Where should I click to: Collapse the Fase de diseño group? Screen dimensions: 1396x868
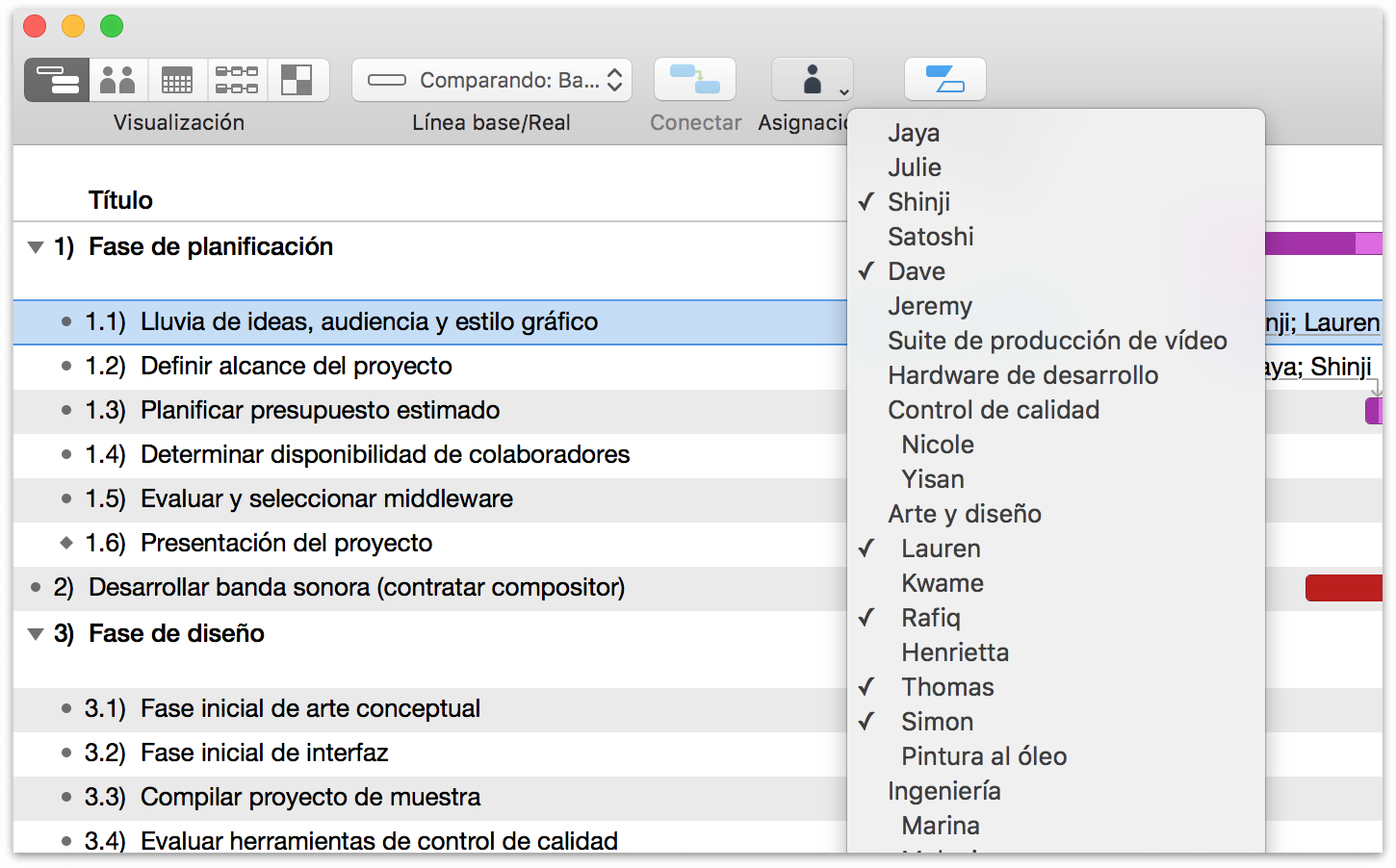click(x=36, y=634)
